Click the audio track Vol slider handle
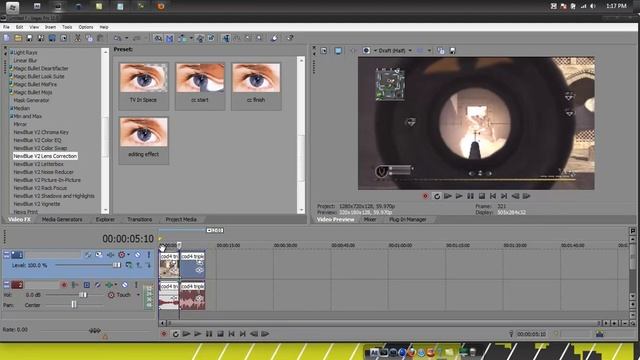The height and width of the screenshot is (360, 640). [x=83, y=295]
